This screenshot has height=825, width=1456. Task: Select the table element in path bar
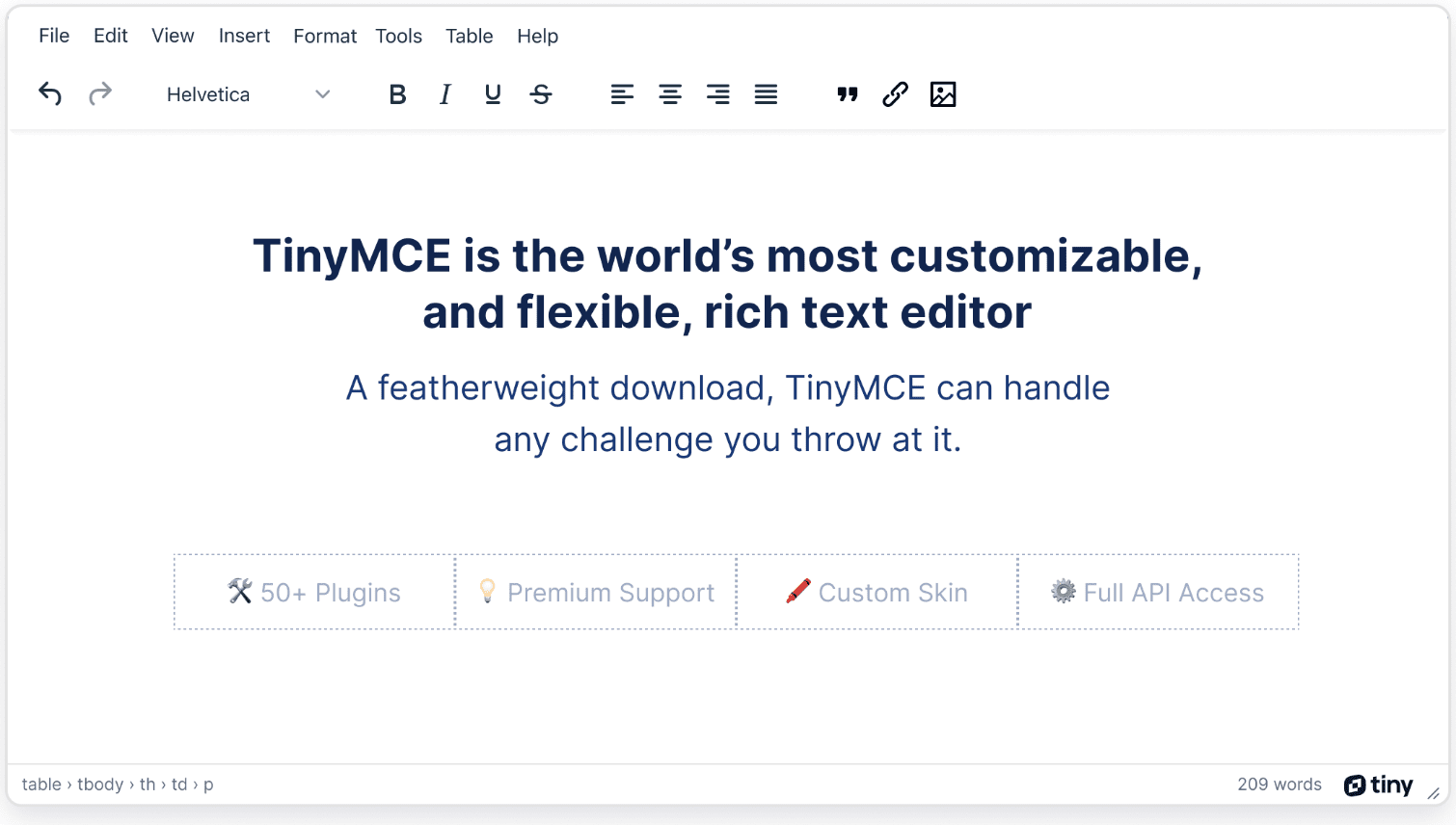click(x=41, y=785)
